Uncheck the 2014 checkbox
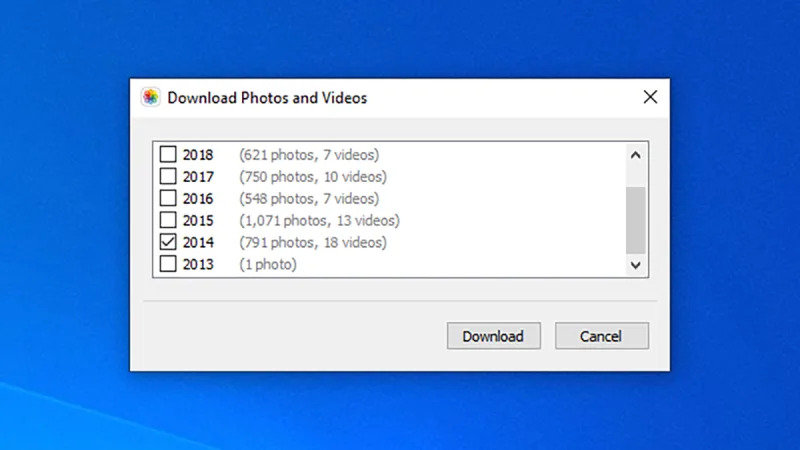Viewport: 800px width, 450px height. 168,242
